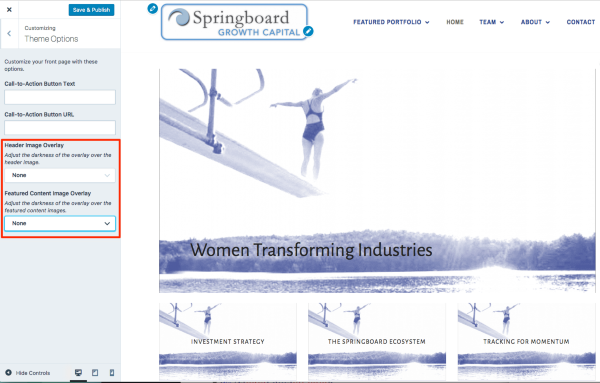Image resolution: width=600 pixels, height=383 pixels.
Task: Click the Women Transforming Industries heading
Action: click(x=311, y=250)
